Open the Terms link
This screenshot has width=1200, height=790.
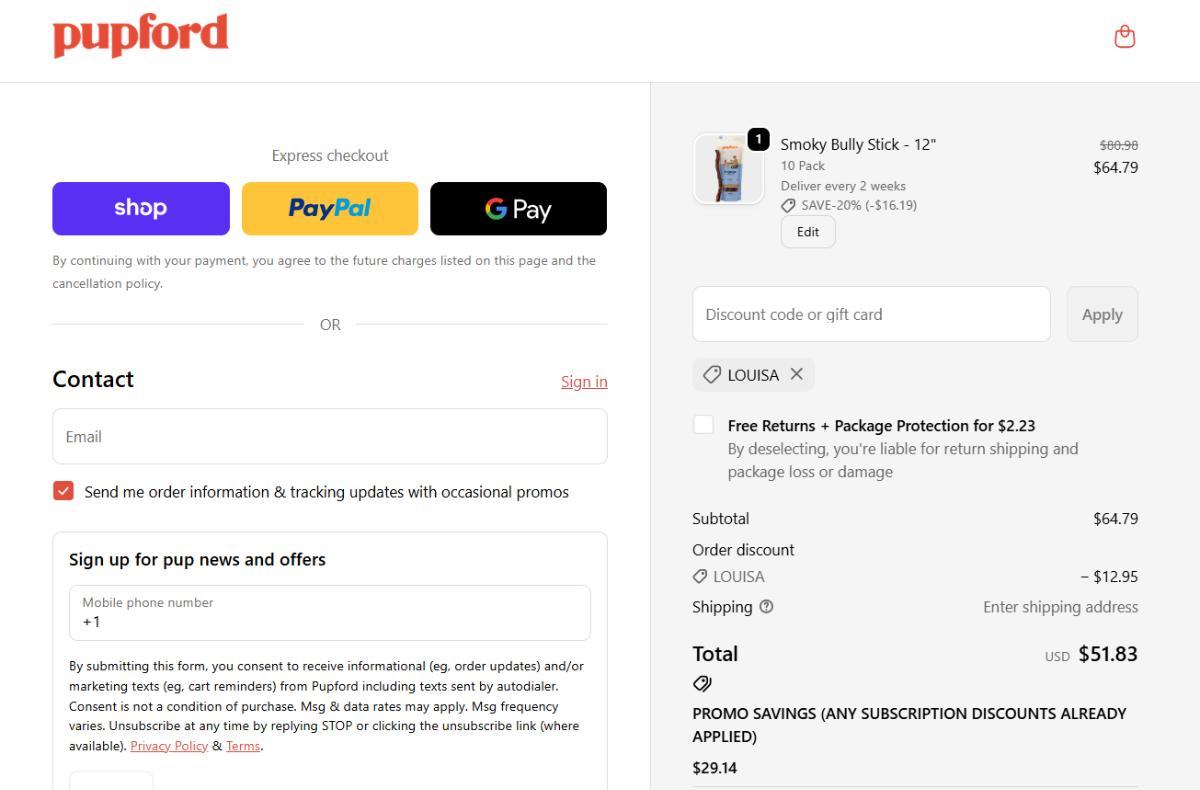coord(243,746)
